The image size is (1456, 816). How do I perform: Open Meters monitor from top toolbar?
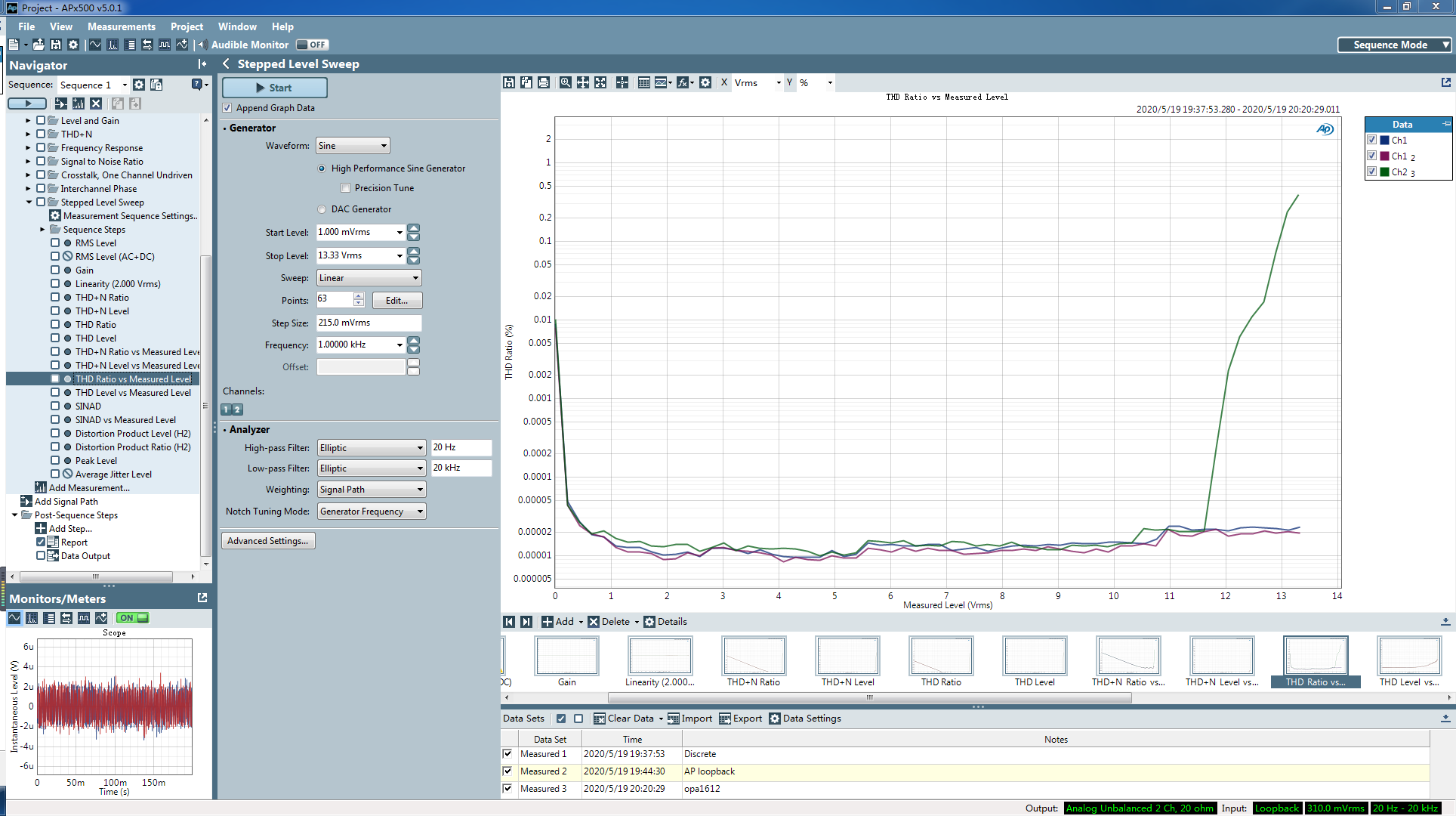[x=130, y=45]
